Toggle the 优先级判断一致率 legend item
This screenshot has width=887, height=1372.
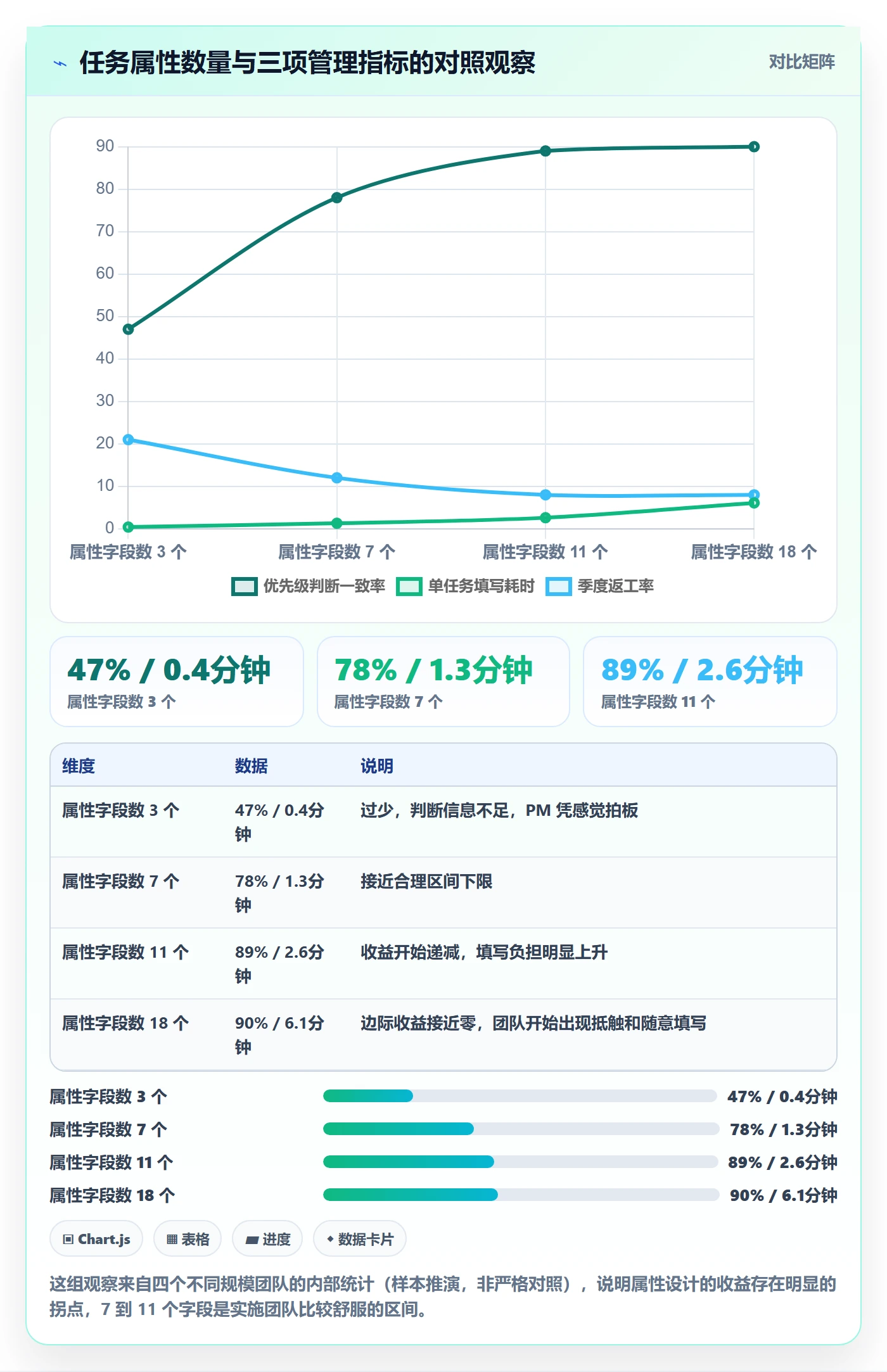309,586
